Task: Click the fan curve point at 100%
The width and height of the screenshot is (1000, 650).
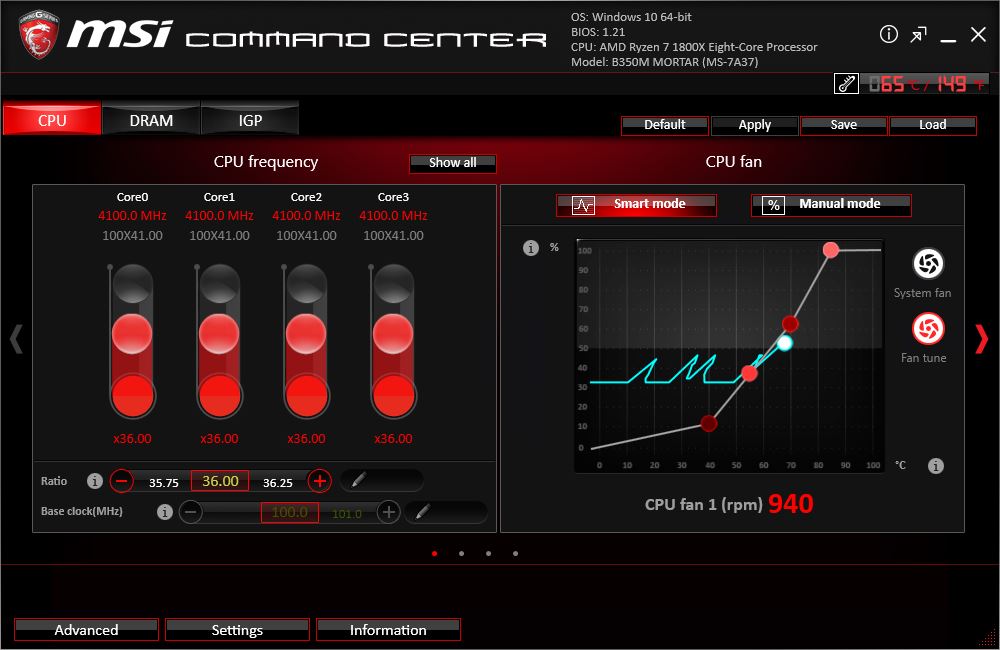Action: pos(830,250)
